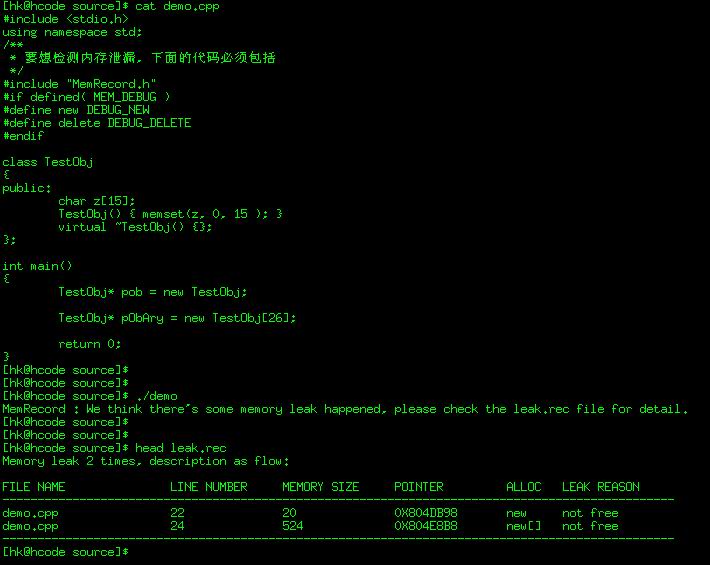710x565 pixels.
Task: Click the 'virtual ~TestObj()' destructor line
Action: point(135,227)
